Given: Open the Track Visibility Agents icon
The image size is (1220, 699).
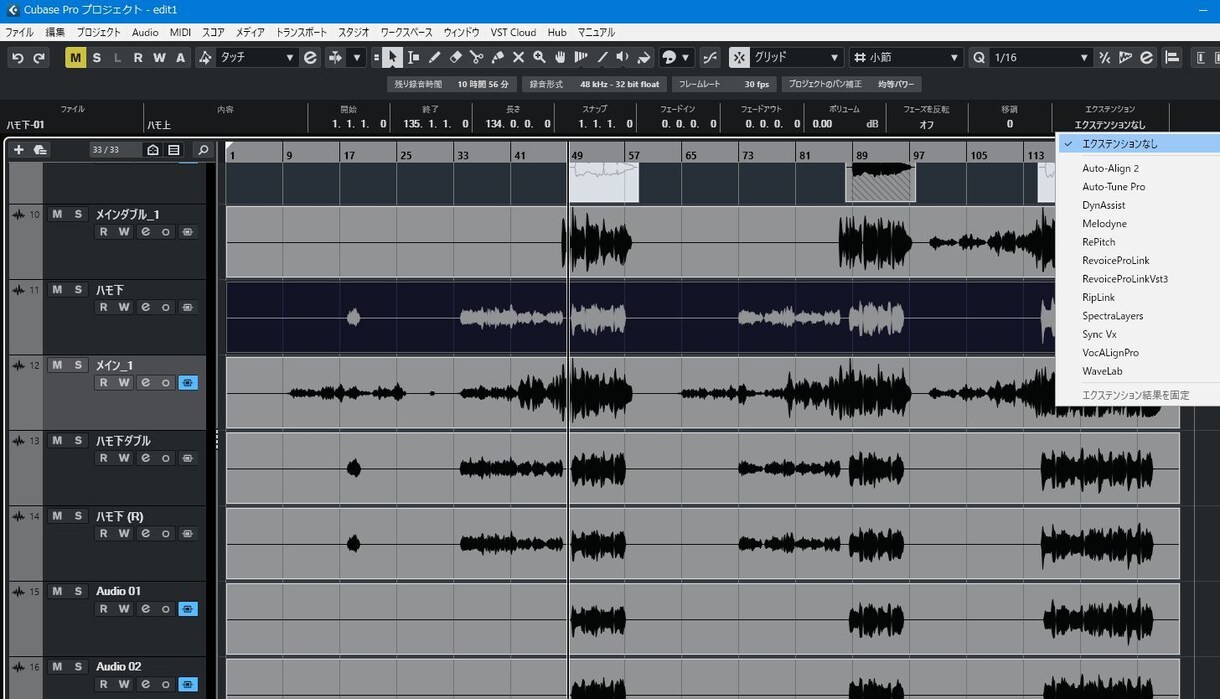Looking at the screenshot, I should pos(153,150).
